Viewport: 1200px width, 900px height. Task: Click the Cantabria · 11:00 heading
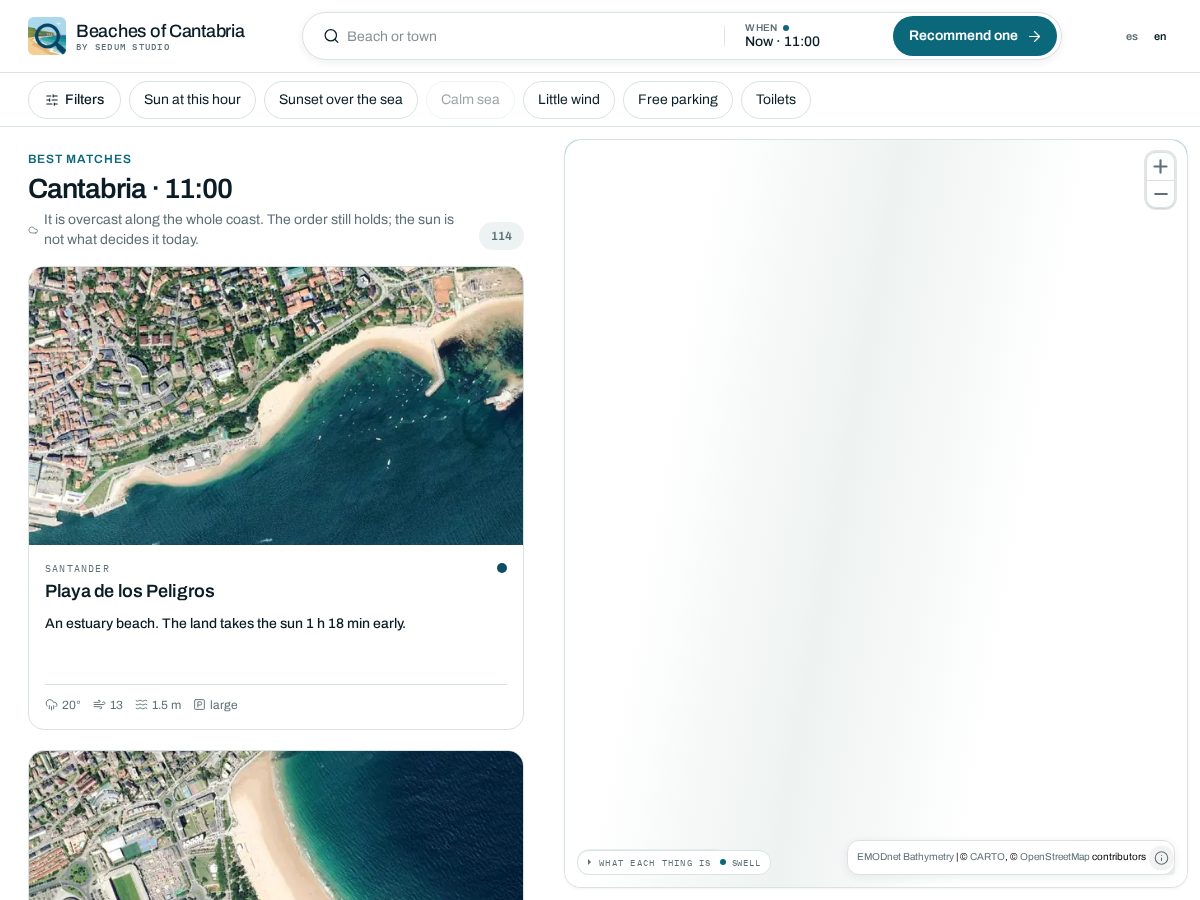[130, 188]
